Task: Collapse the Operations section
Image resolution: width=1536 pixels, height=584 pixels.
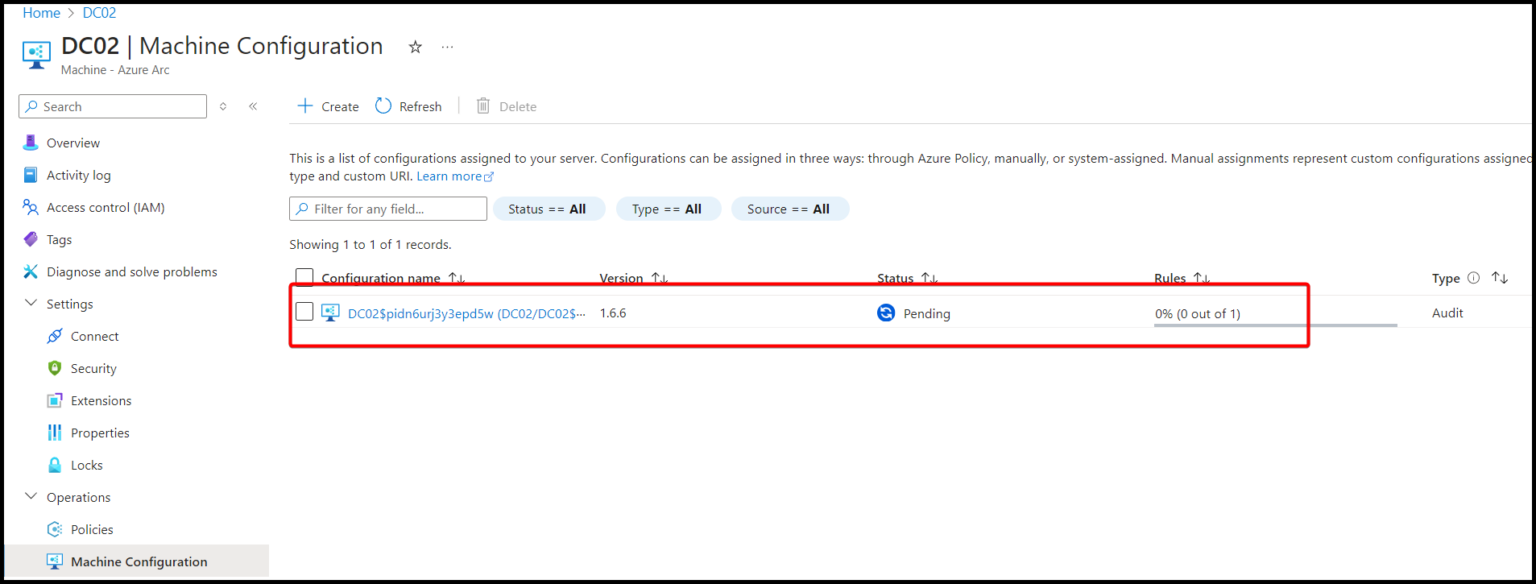Action: tap(29, 497)
